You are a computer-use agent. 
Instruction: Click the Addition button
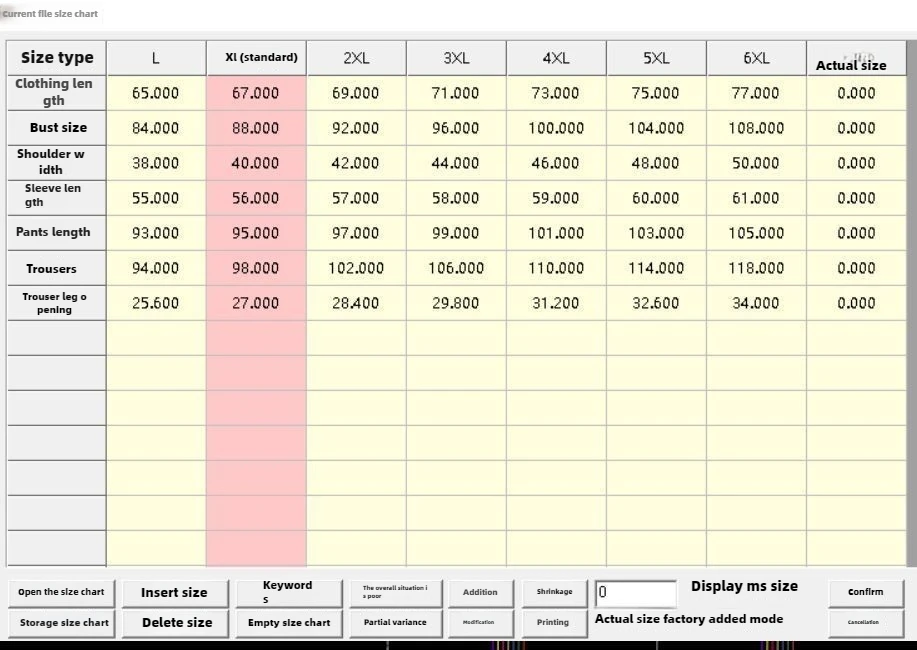point(480,592)
